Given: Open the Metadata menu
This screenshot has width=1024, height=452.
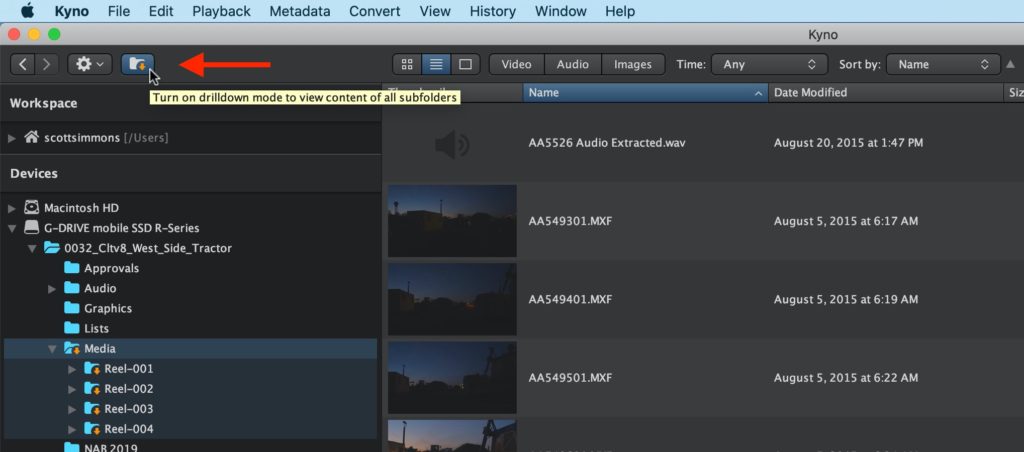Looking at the screenshot, I should point(300,11).
